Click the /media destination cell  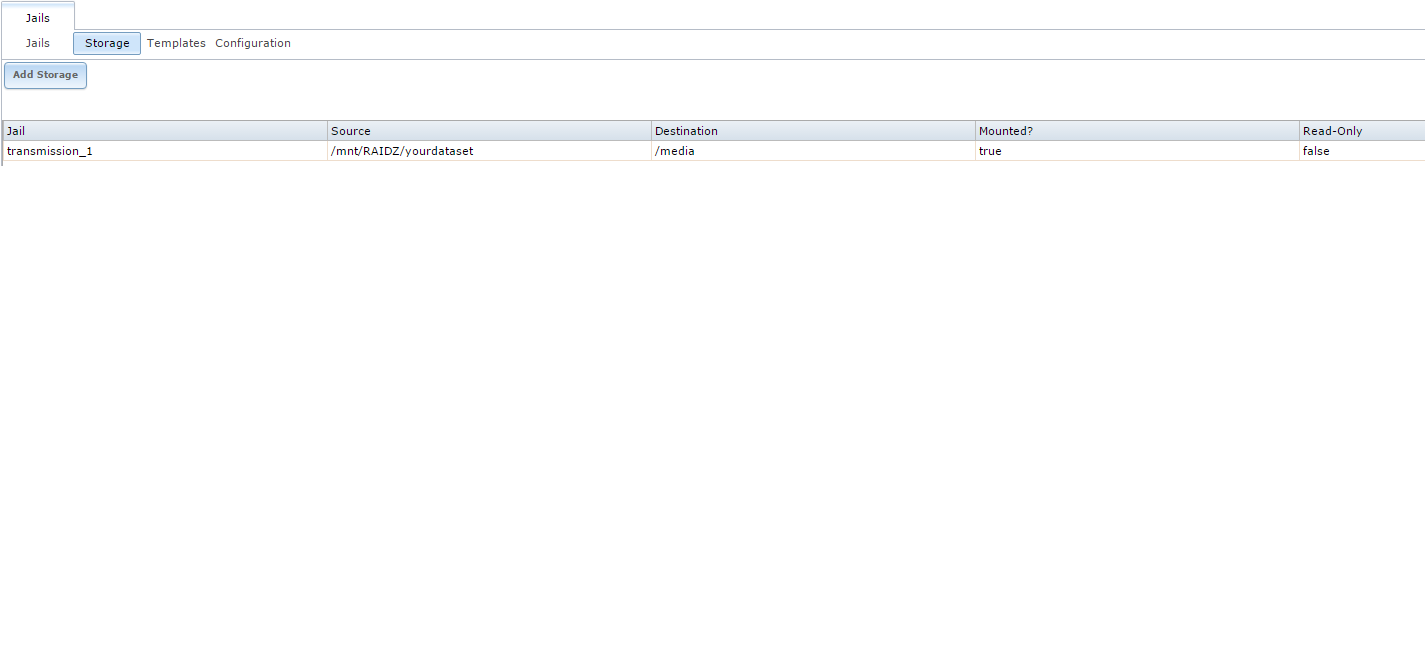813,151
